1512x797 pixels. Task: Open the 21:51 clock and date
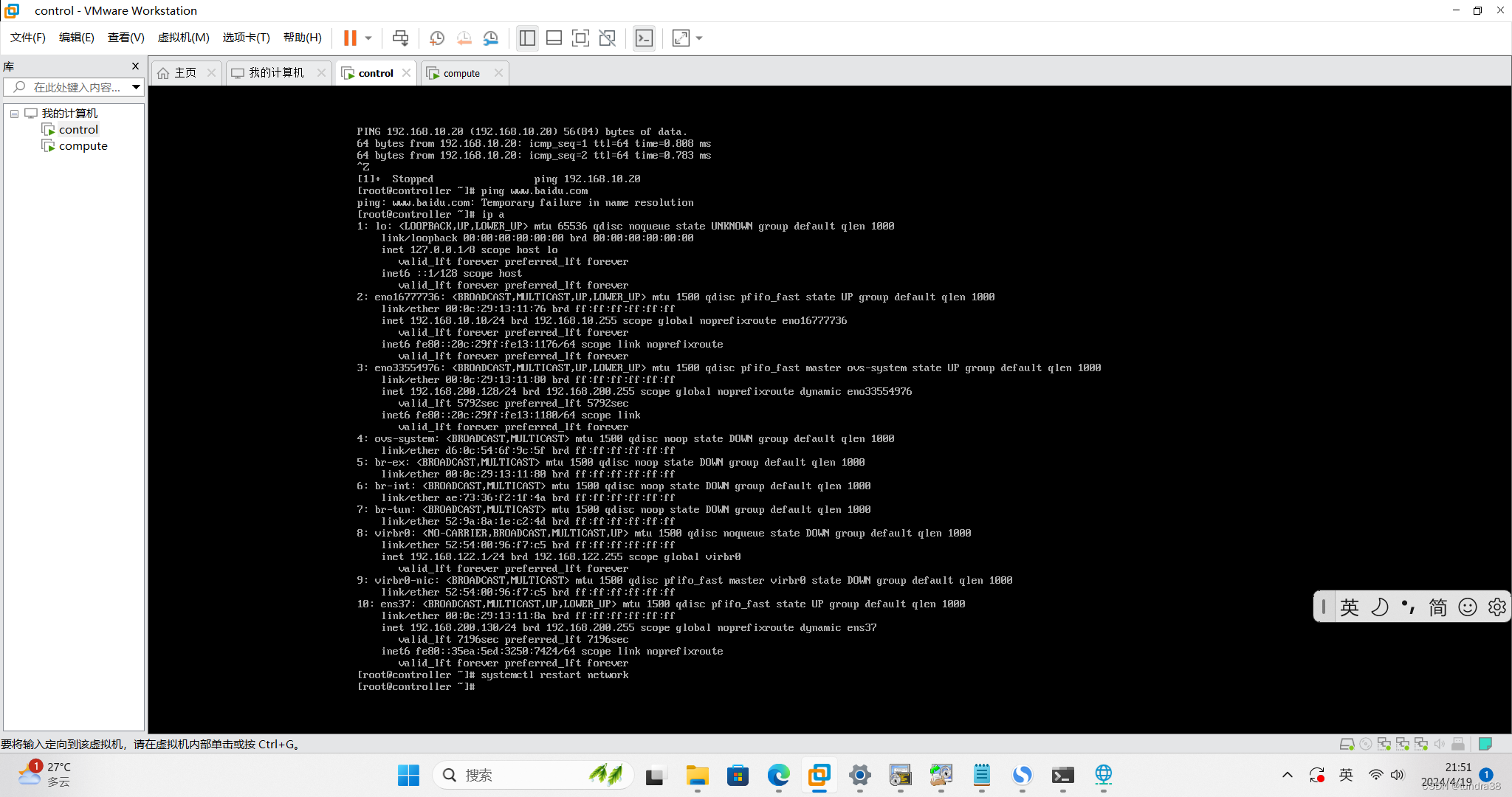1446,775
